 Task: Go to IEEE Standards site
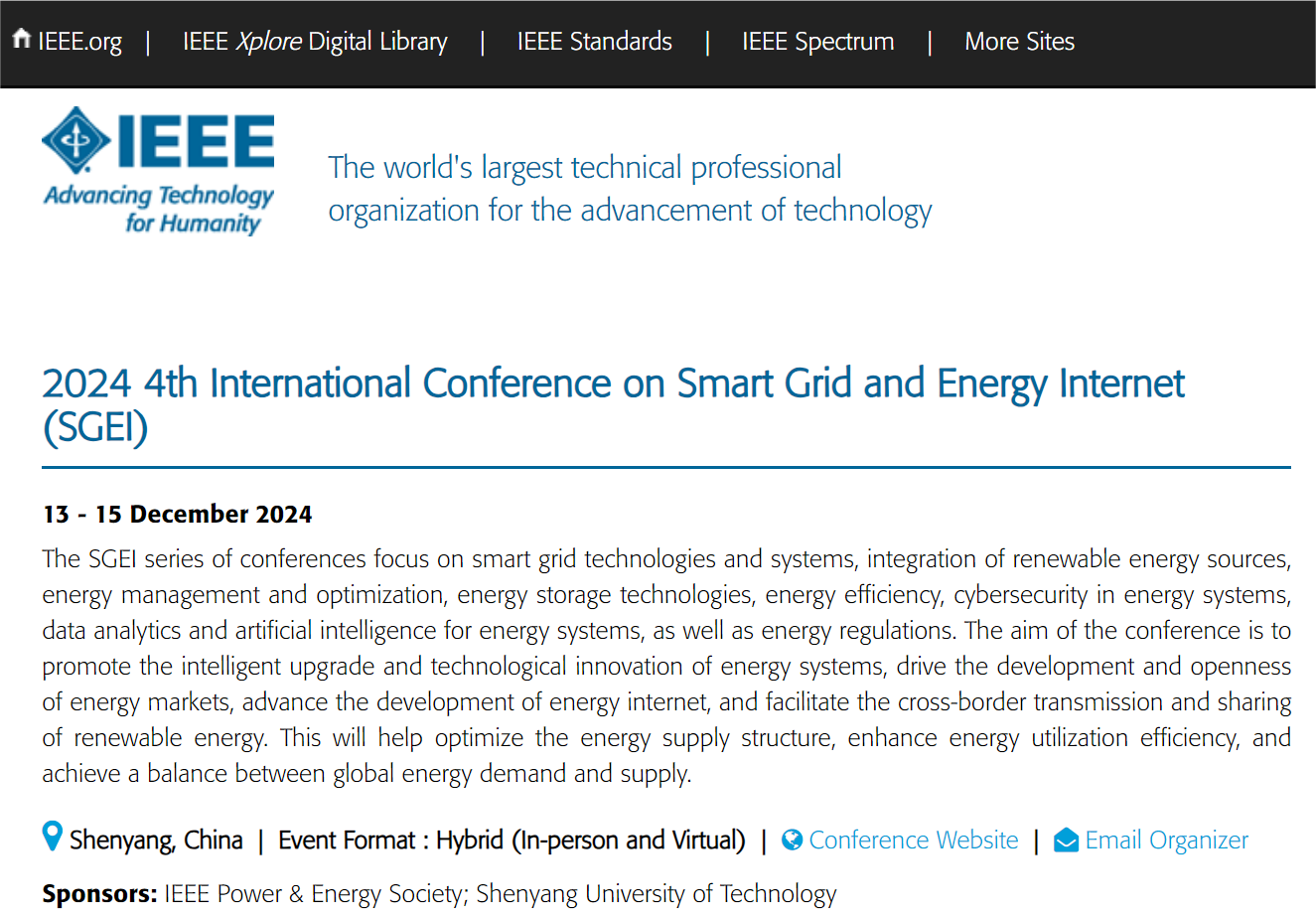coord(594,42)
